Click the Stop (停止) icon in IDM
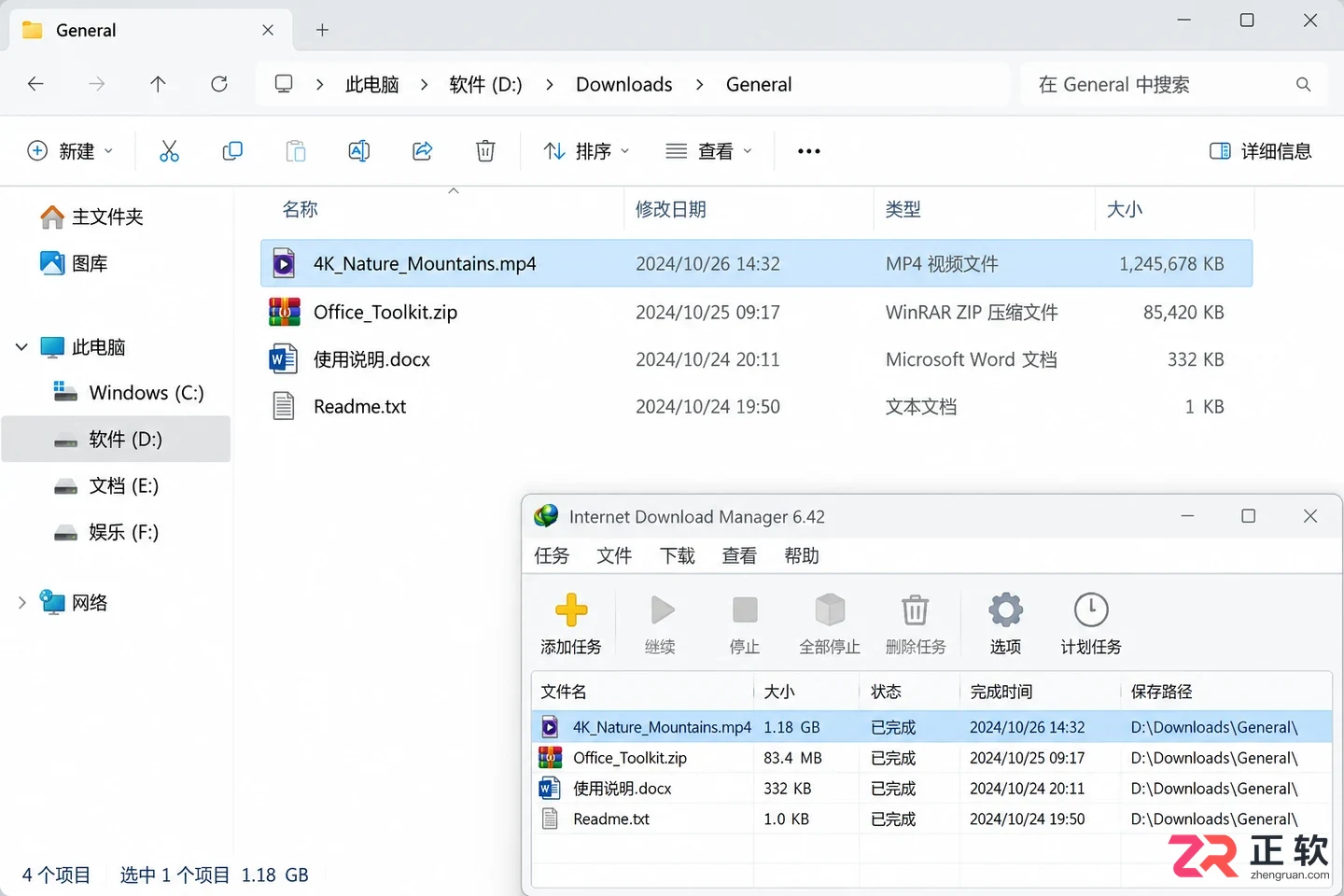 coord(745,610)
